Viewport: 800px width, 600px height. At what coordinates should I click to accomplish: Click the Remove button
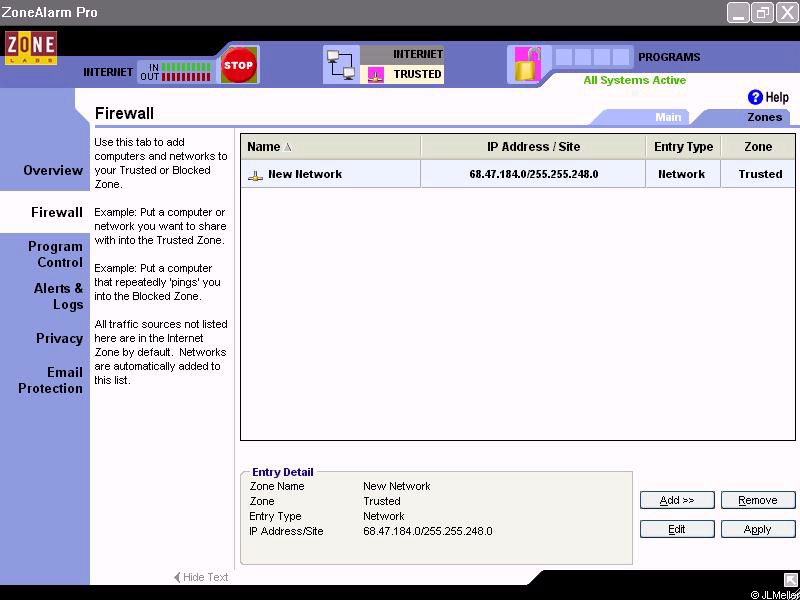[758, 500]
